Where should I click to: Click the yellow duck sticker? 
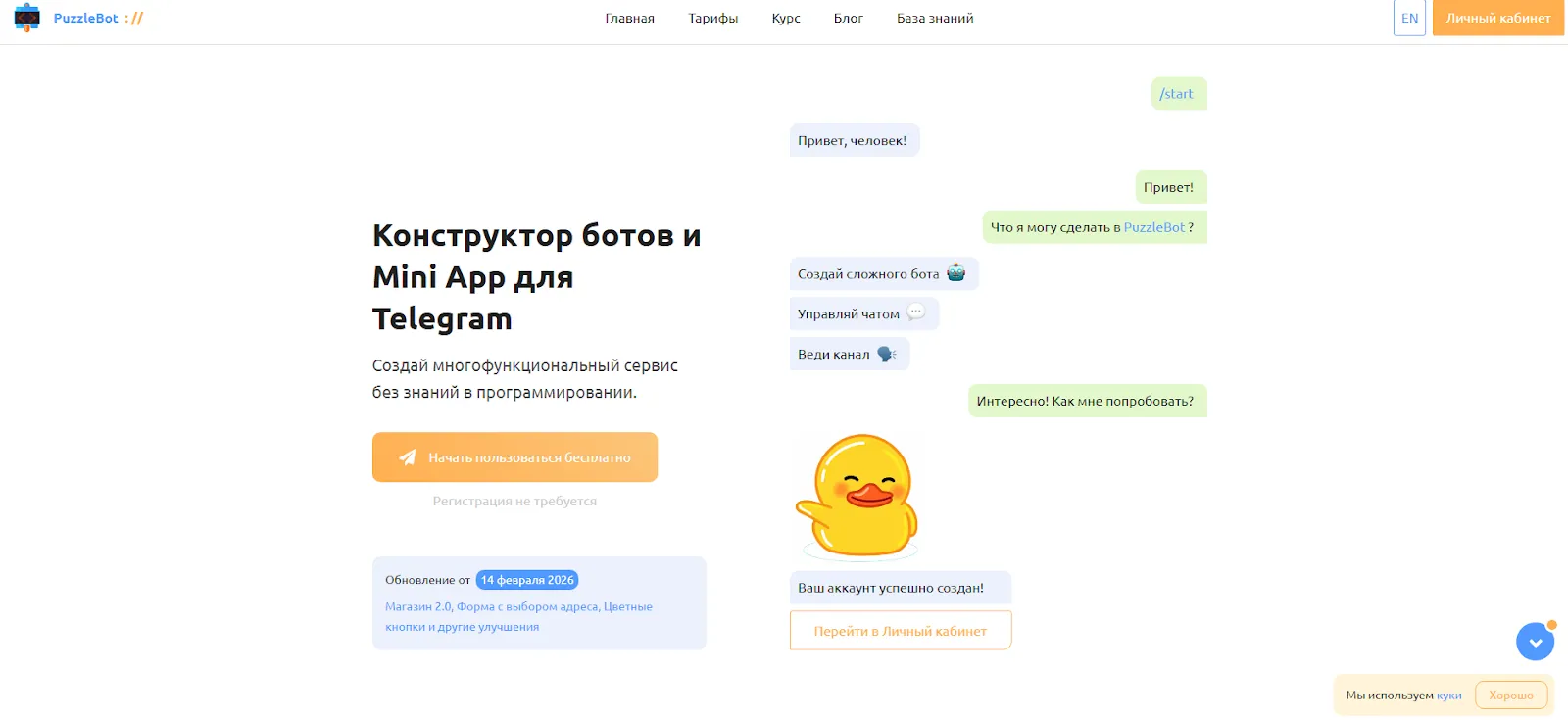pos(857,496)
